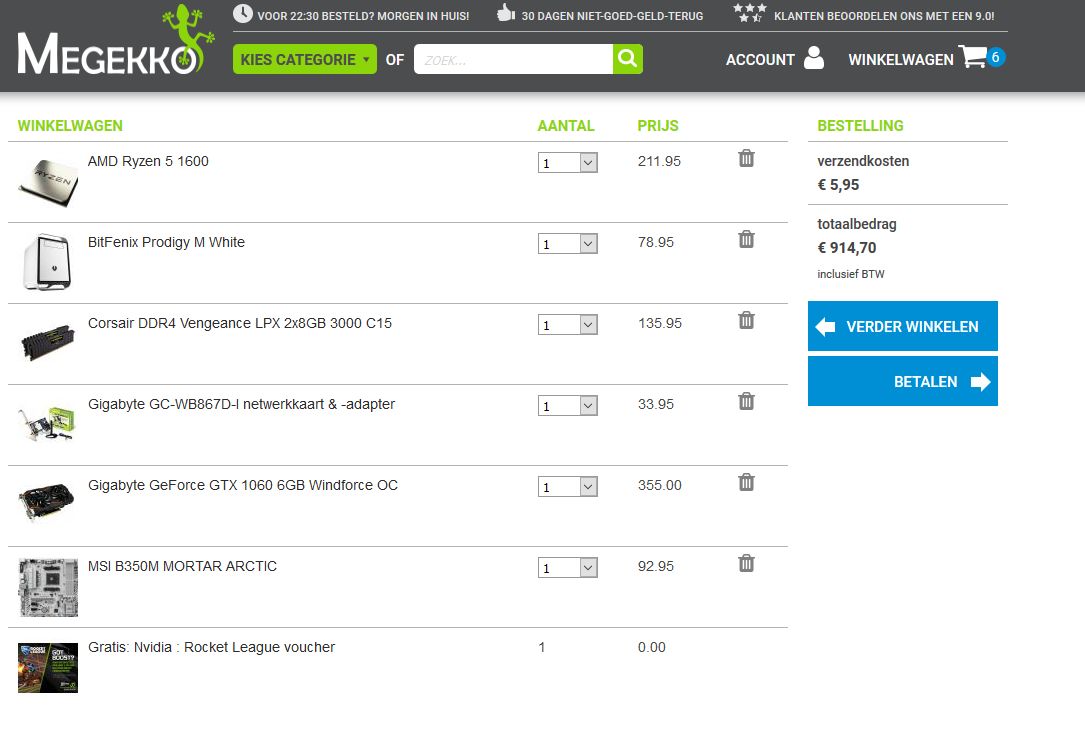The width and height of the screenshot is (1085, 735).
Task: Open the shopping cart icon
Action: point(973,57)
